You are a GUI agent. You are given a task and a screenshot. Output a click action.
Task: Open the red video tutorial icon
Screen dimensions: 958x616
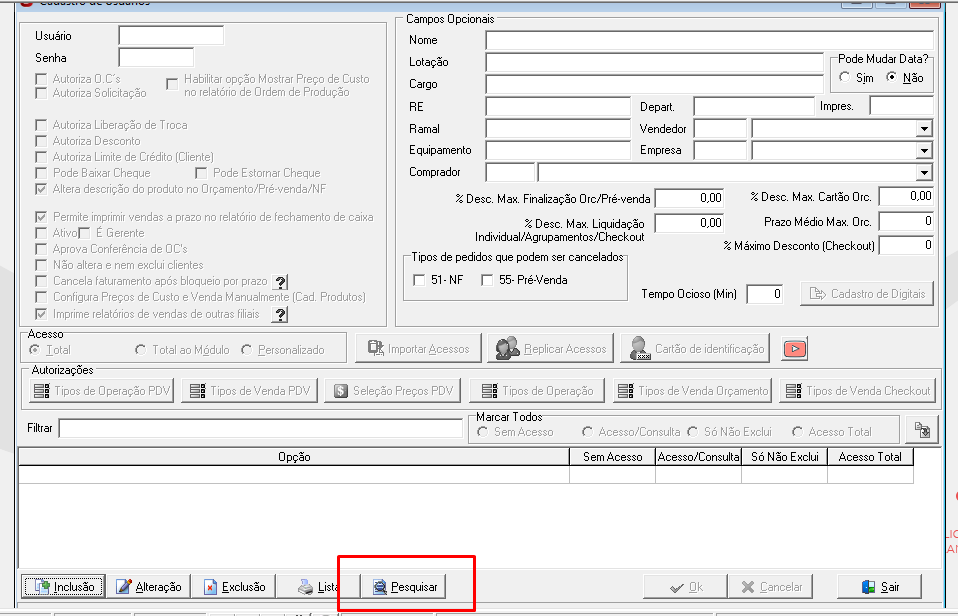[794, 349]
